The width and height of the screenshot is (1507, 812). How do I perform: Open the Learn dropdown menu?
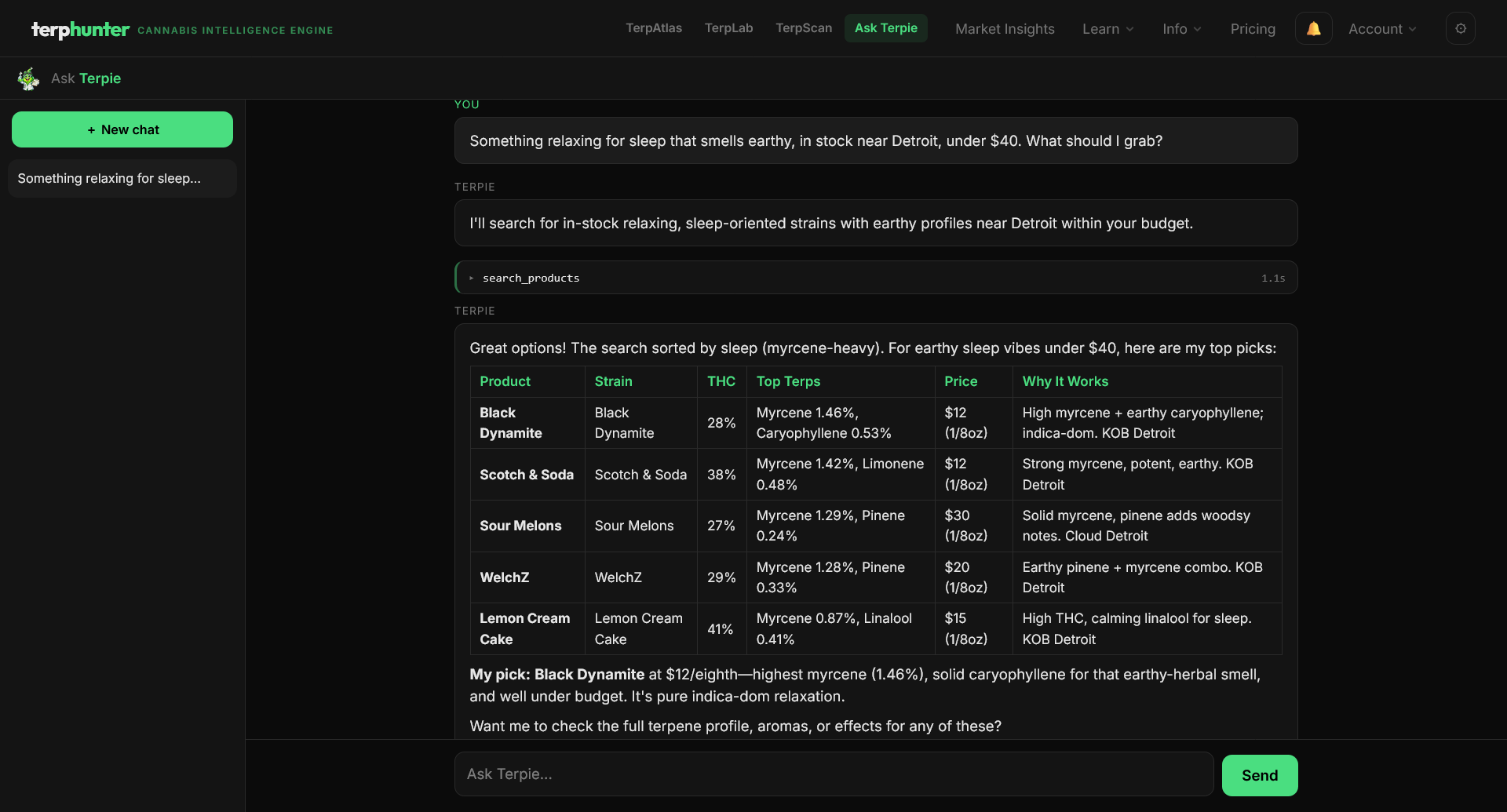1107,29
